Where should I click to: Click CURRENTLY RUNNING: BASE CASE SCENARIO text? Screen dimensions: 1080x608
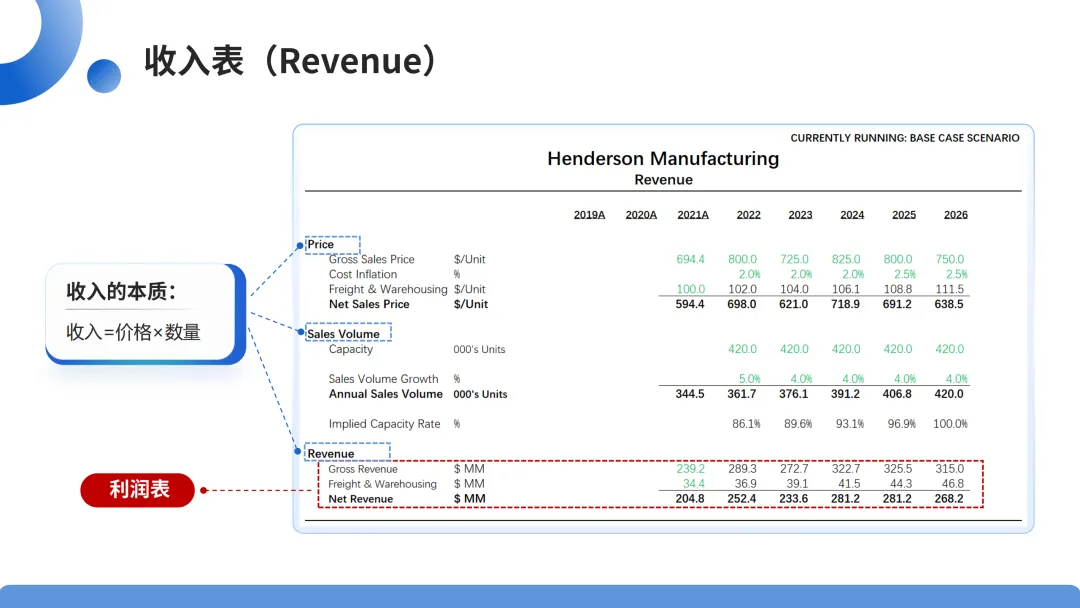coord(904,138)
